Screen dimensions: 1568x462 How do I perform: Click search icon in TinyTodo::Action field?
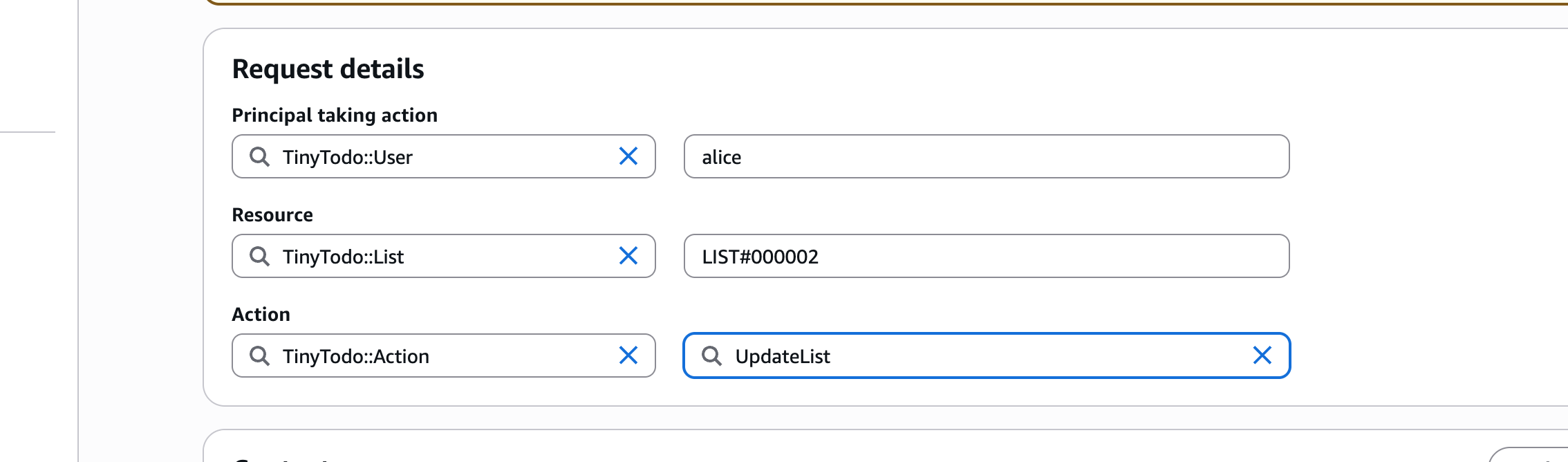[259, 356]
